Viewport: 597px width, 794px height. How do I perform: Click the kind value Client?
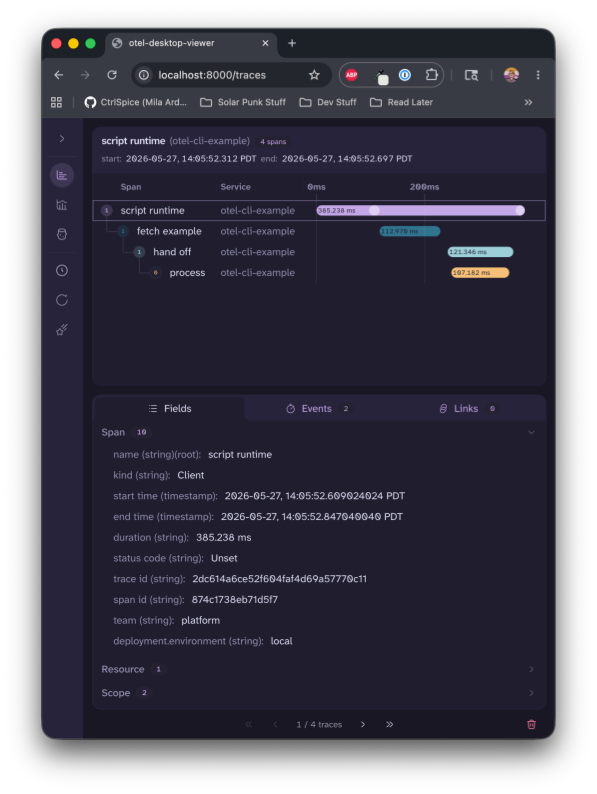click(191, 475)
